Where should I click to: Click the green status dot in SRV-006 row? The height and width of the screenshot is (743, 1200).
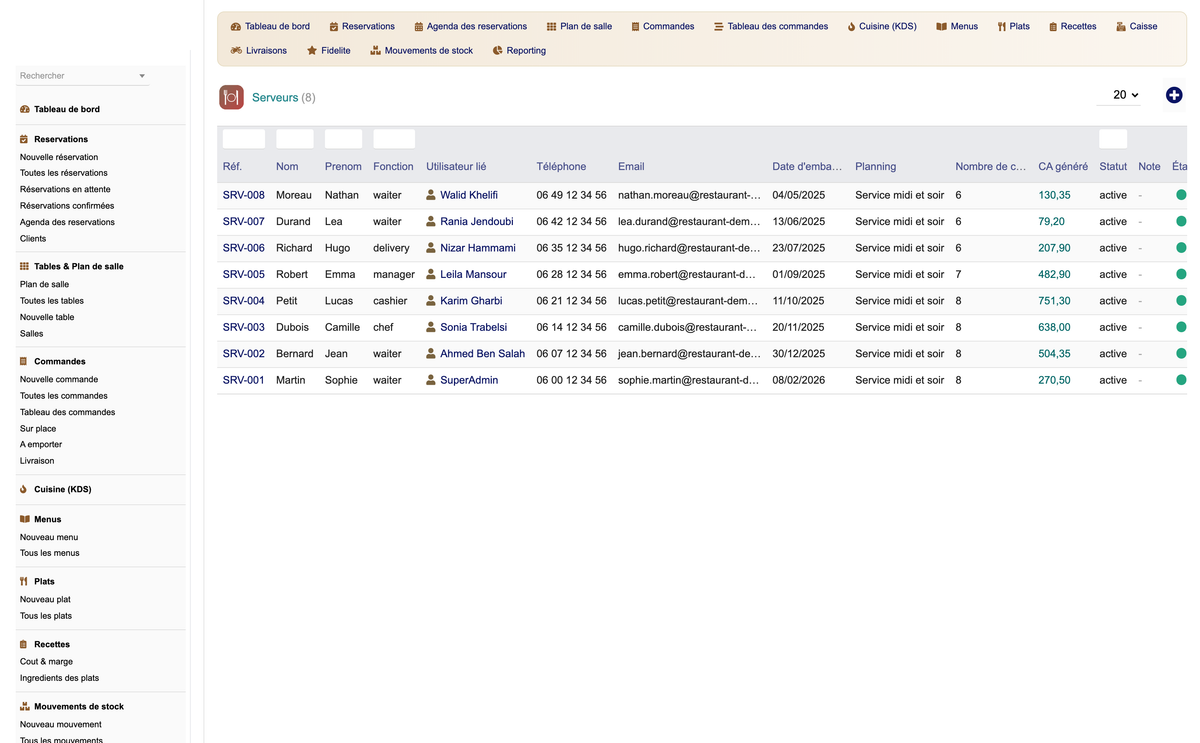(x=1181, y=248)
